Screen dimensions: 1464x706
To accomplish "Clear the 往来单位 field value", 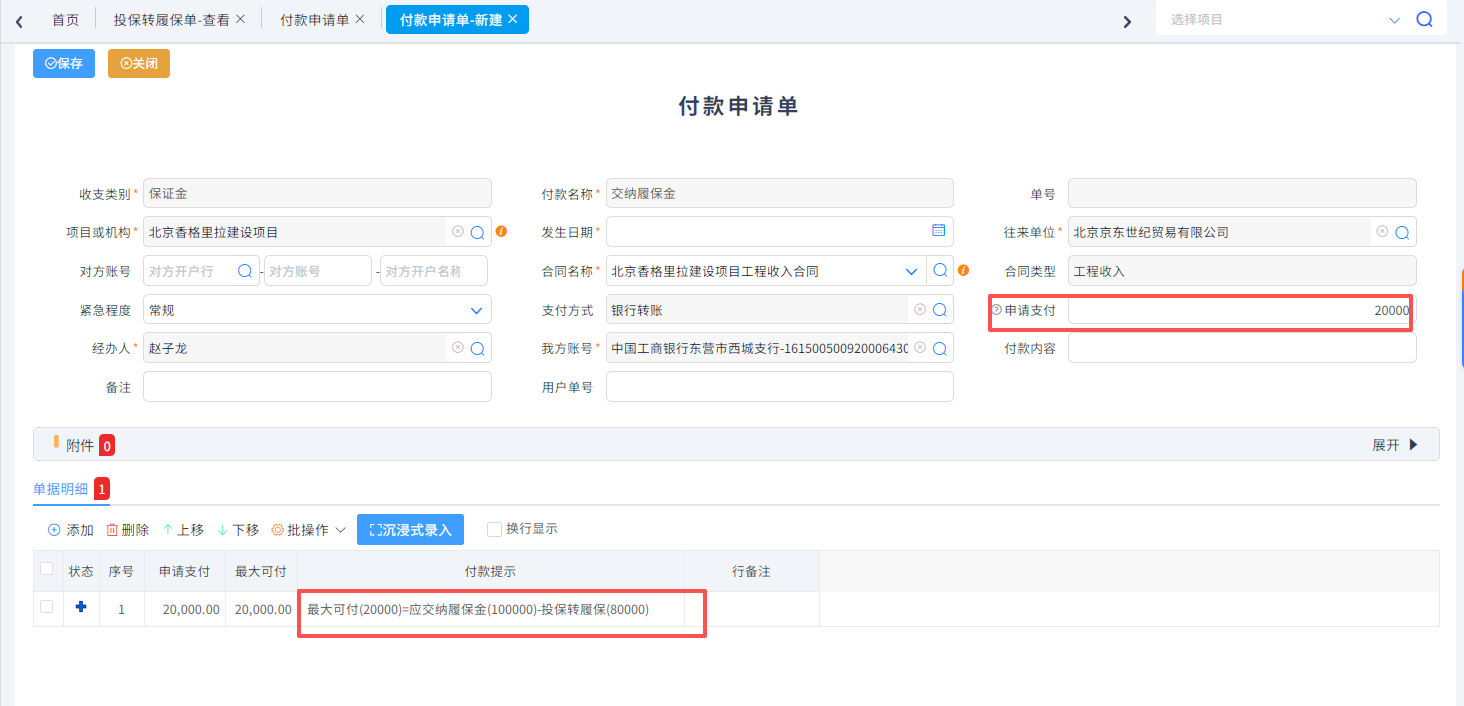I will [1383, 231].
